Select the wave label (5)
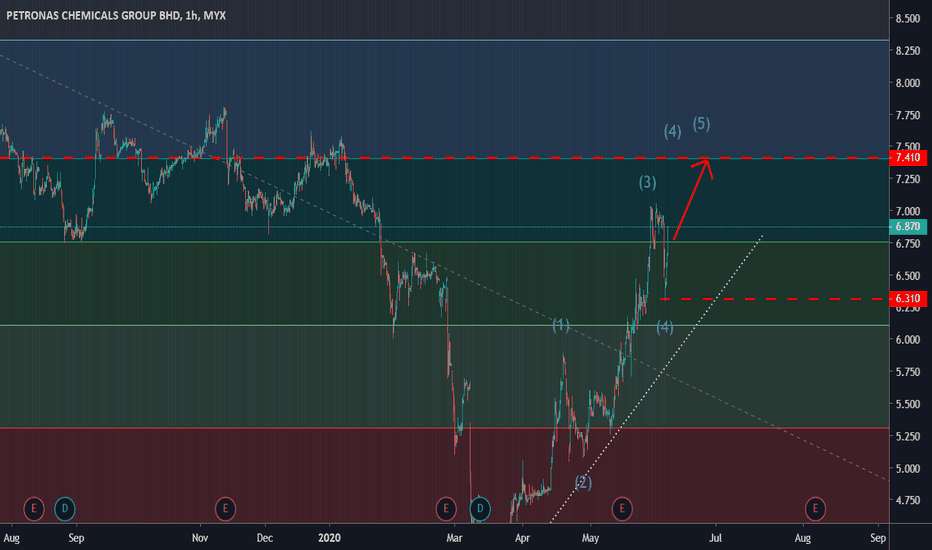932x550 pixels. 701,124
